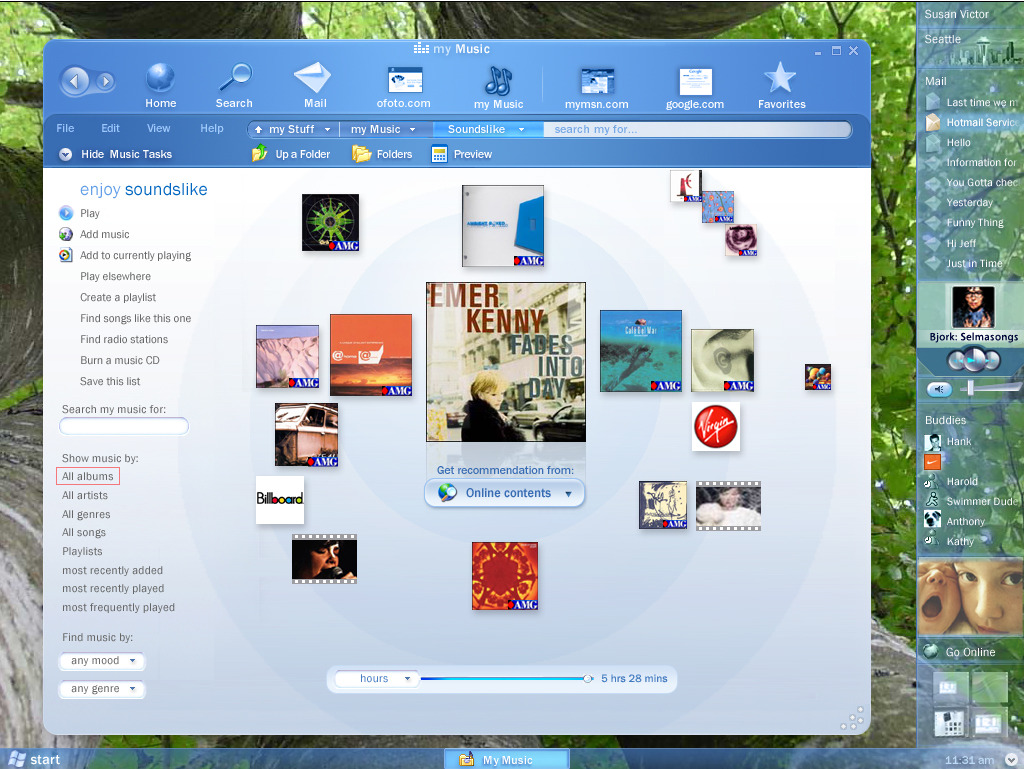This screenshot has width=1024, height=769.
Task: Select the All artists link
Action: pyautogui.click(x=85, y=495)
